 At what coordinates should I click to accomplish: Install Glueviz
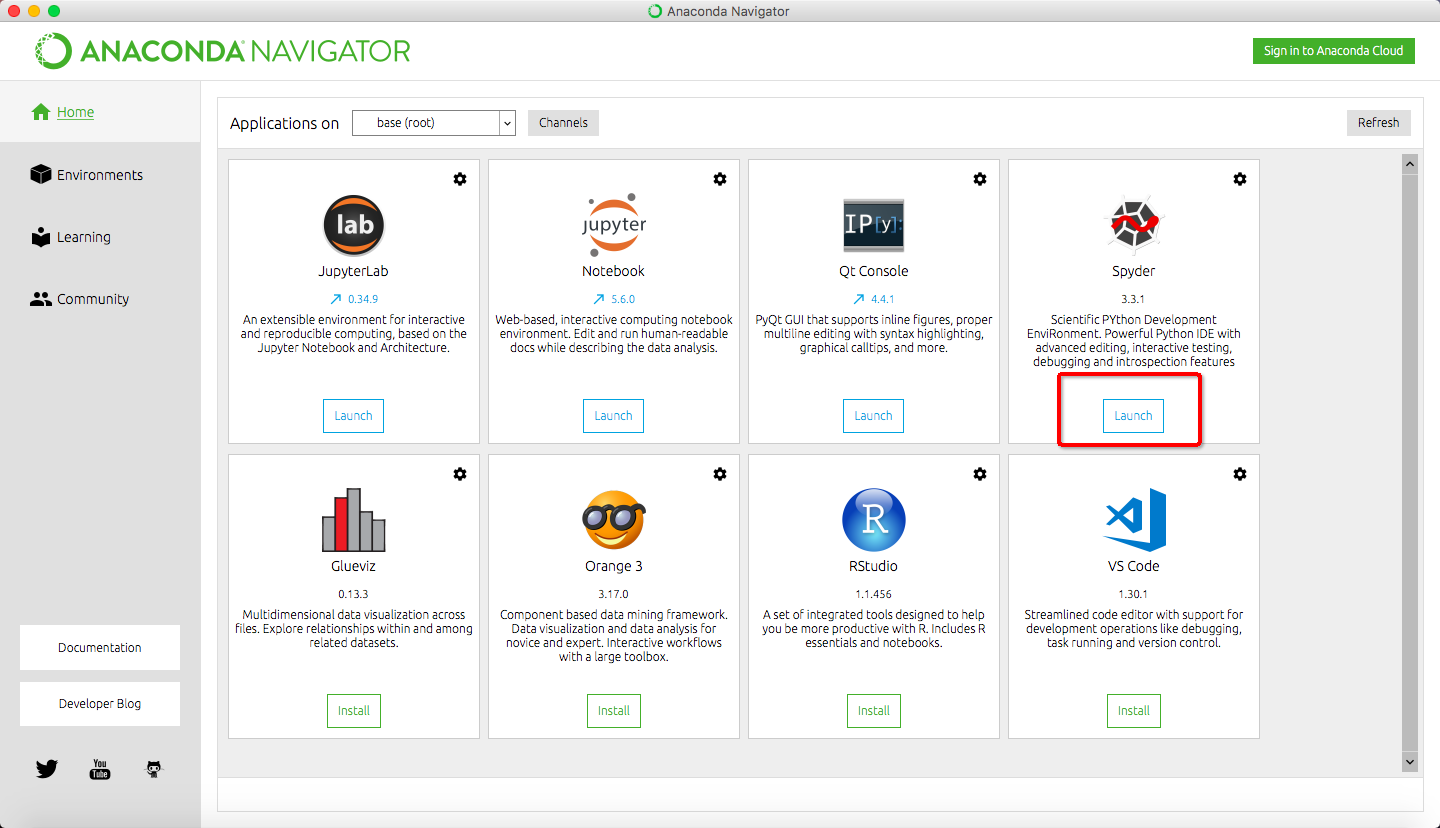click(354, 711)
